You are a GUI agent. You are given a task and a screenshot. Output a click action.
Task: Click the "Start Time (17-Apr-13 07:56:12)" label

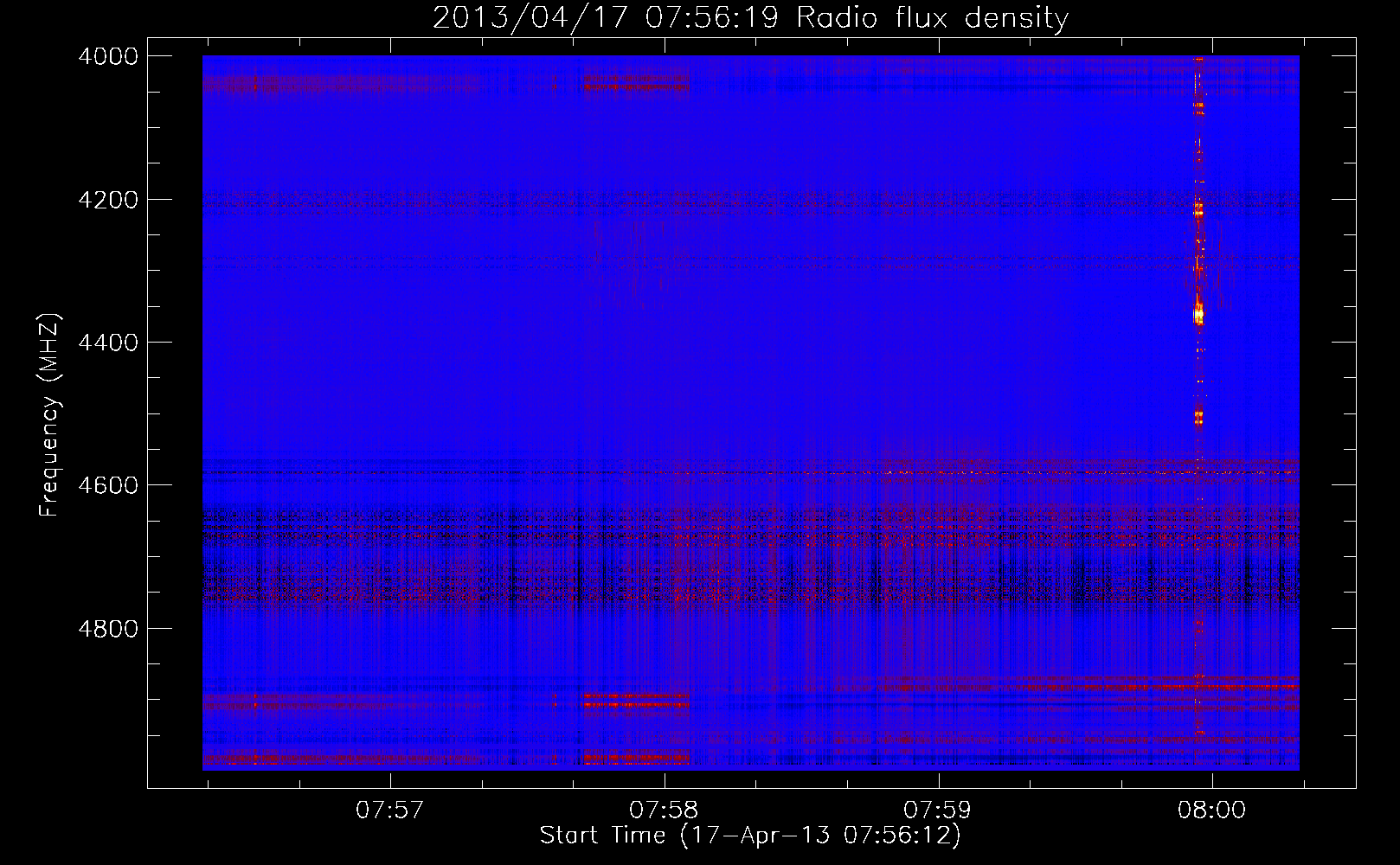click(x=750, y=836)
